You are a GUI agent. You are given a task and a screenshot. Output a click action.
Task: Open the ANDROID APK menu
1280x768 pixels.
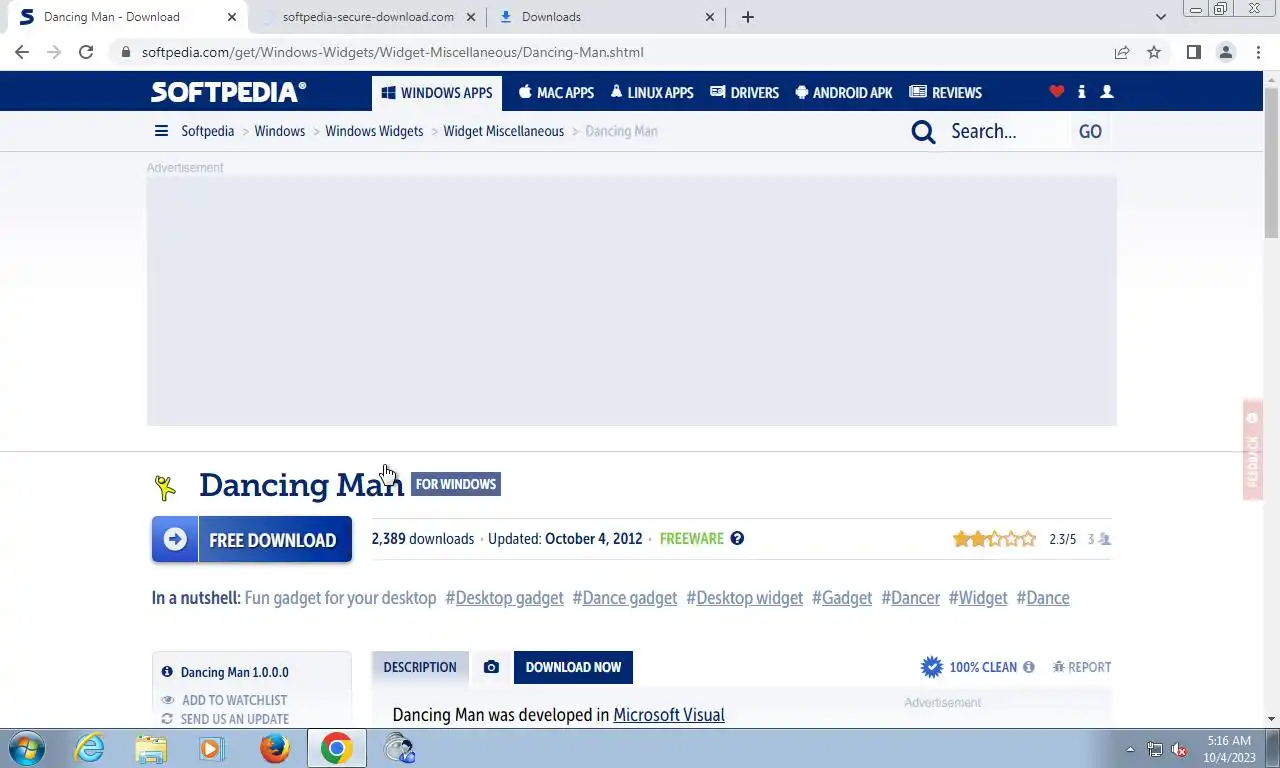point(844,93)
